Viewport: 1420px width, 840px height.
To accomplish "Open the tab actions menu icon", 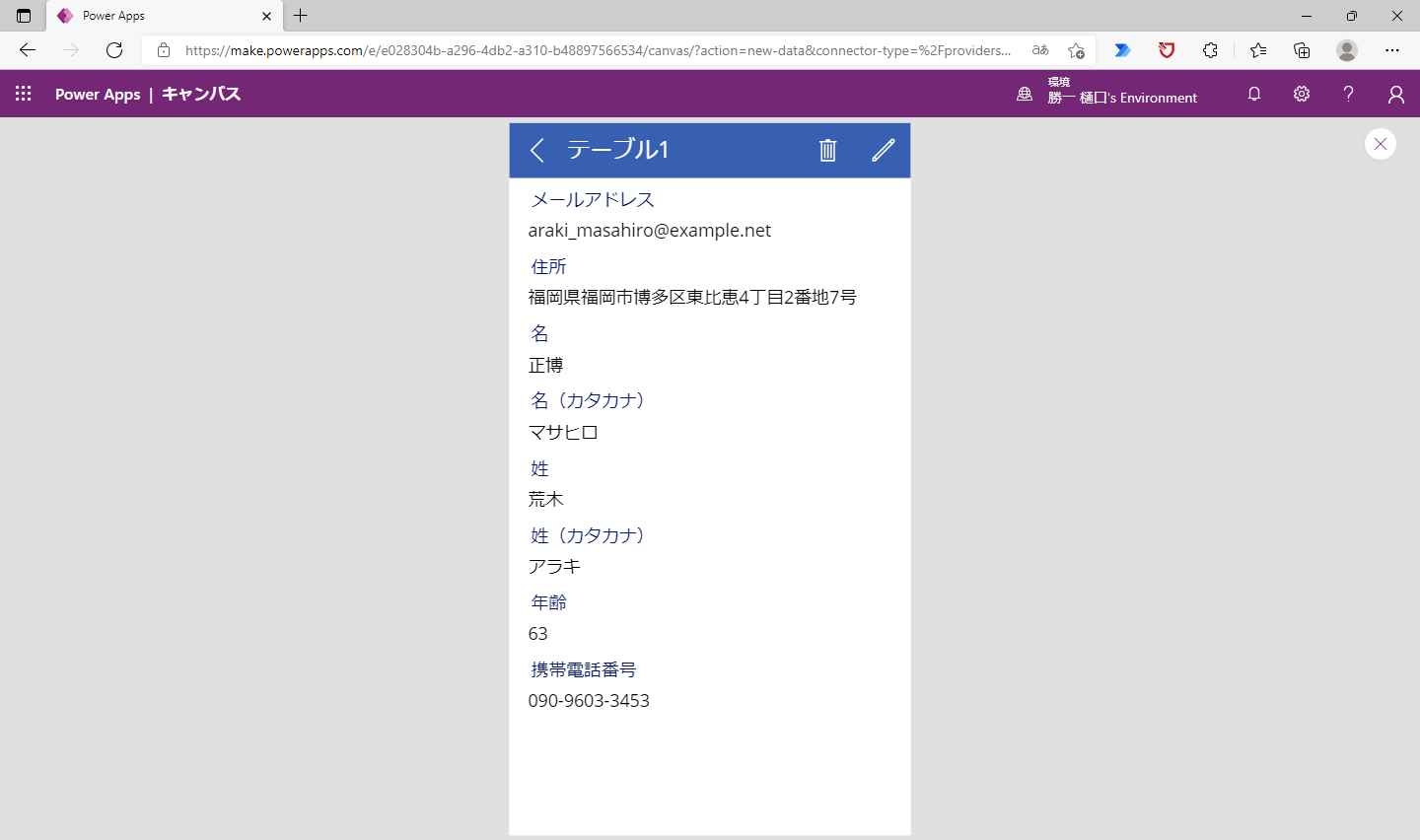I will coord(24,16).
